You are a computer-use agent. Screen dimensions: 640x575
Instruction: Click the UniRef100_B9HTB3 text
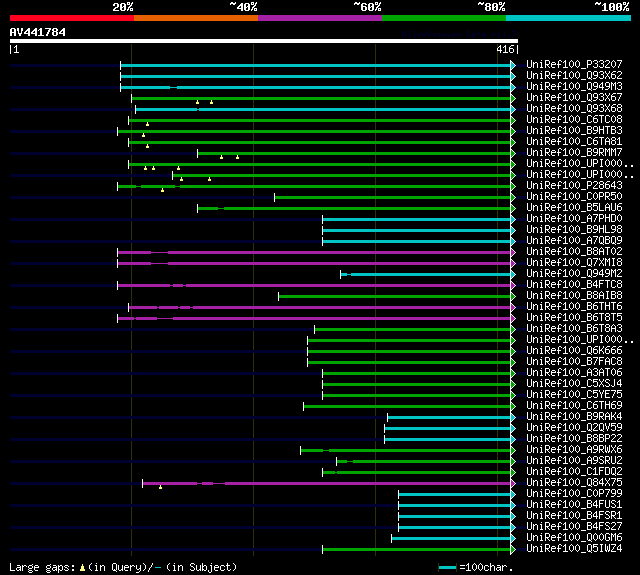pos(574,131)
